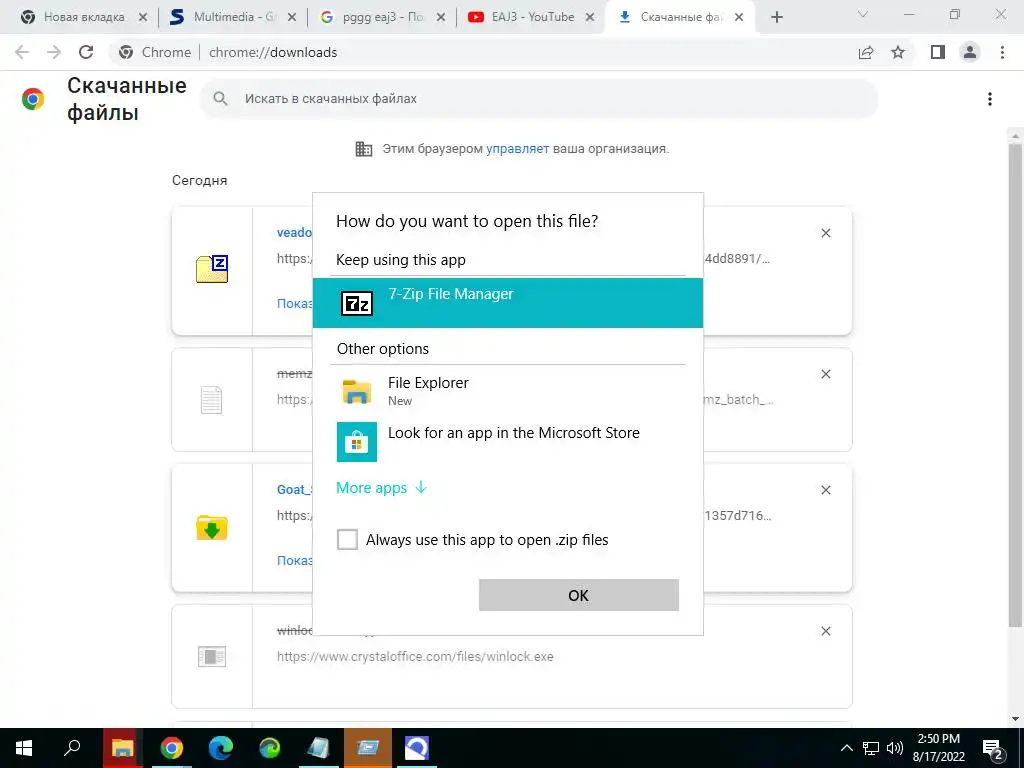Viewport: 1024px width, 768px height.
Task: Remove winlock download entry from list
Action: (825, 631)
